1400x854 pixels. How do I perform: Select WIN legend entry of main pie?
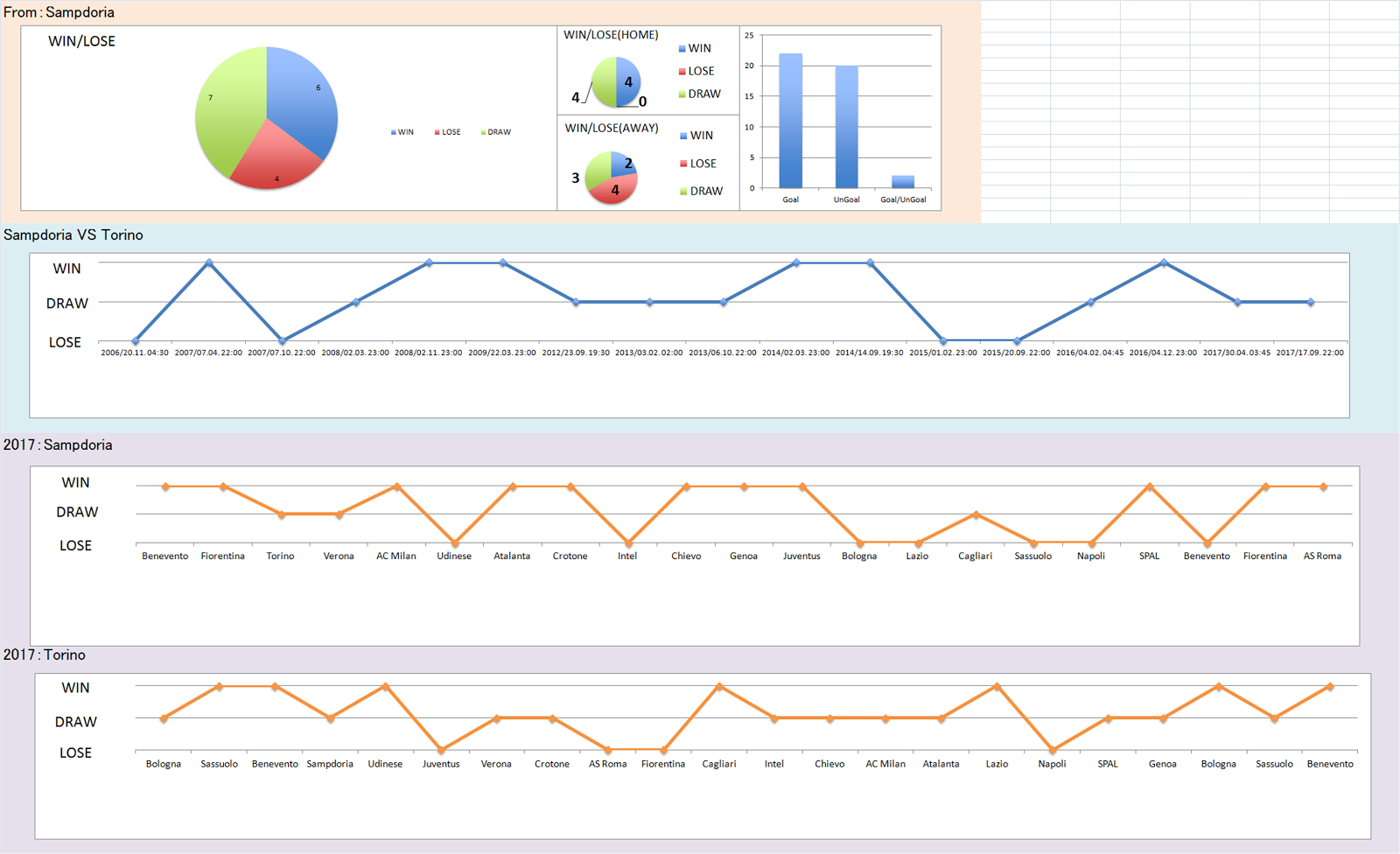402,132
